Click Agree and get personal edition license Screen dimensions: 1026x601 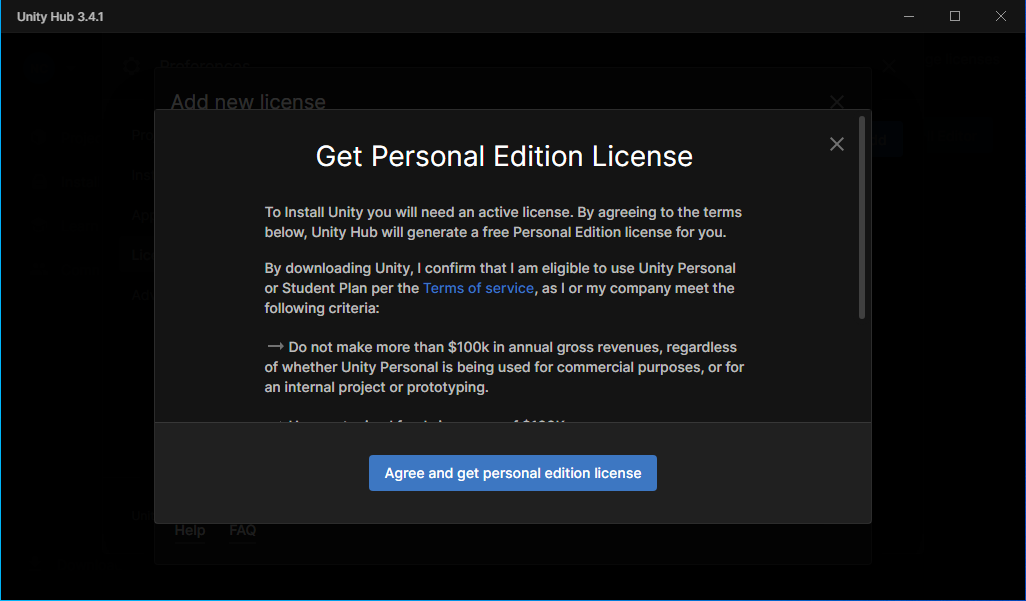coord(512,473)
